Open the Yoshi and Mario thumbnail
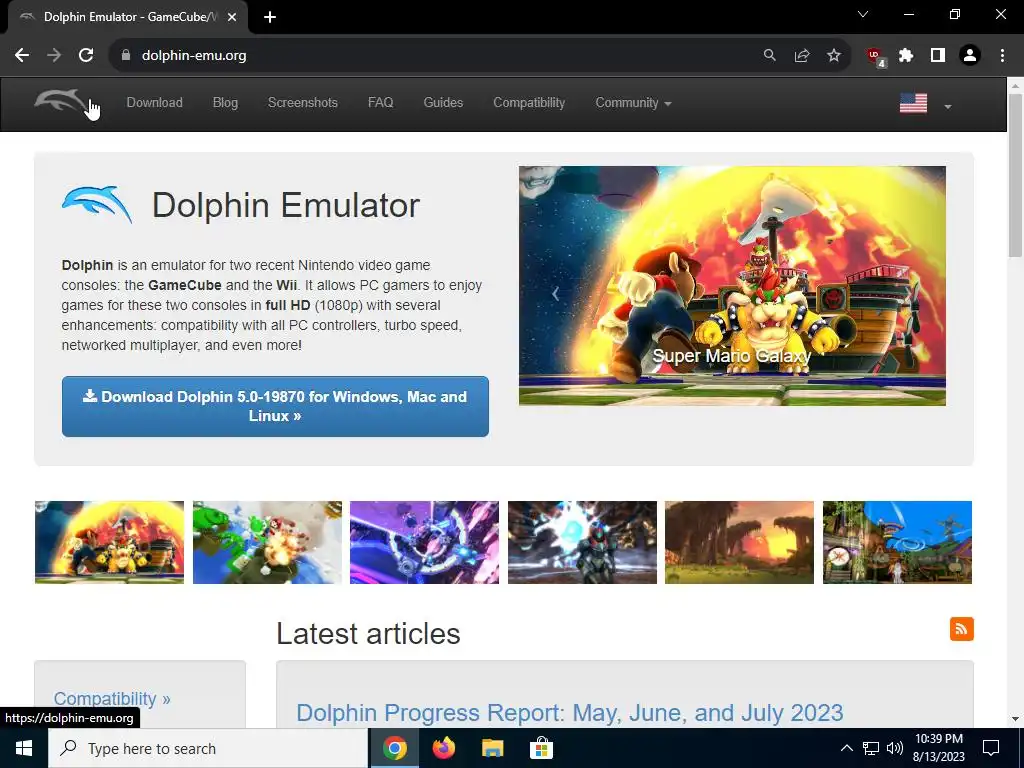1024x768 pixels. (267, 542)
